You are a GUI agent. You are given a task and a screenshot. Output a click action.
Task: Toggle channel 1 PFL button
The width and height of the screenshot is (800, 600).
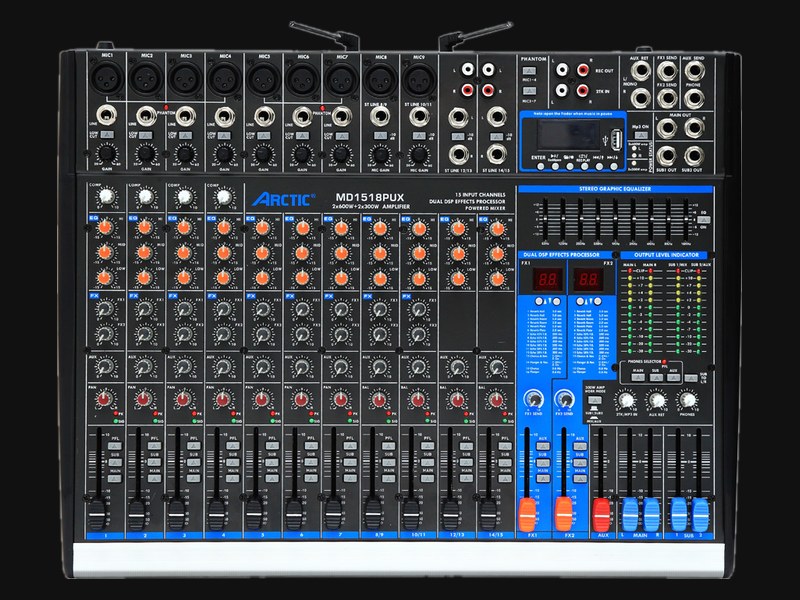coord(115,446)
